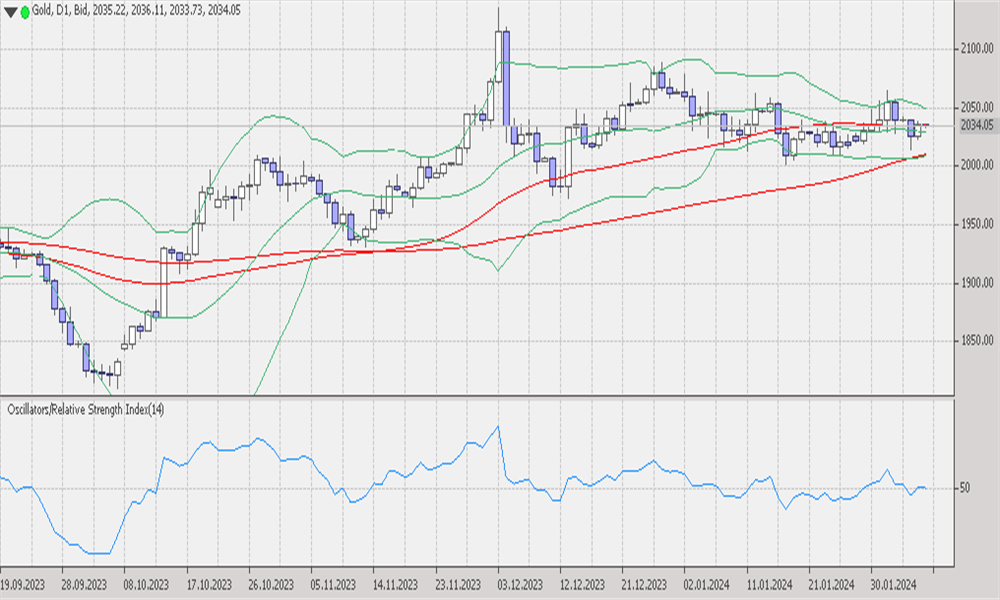Click the tallest blue candle at early December peak
The width and height of the screenshot is (1000, 600).
point(505,75)
